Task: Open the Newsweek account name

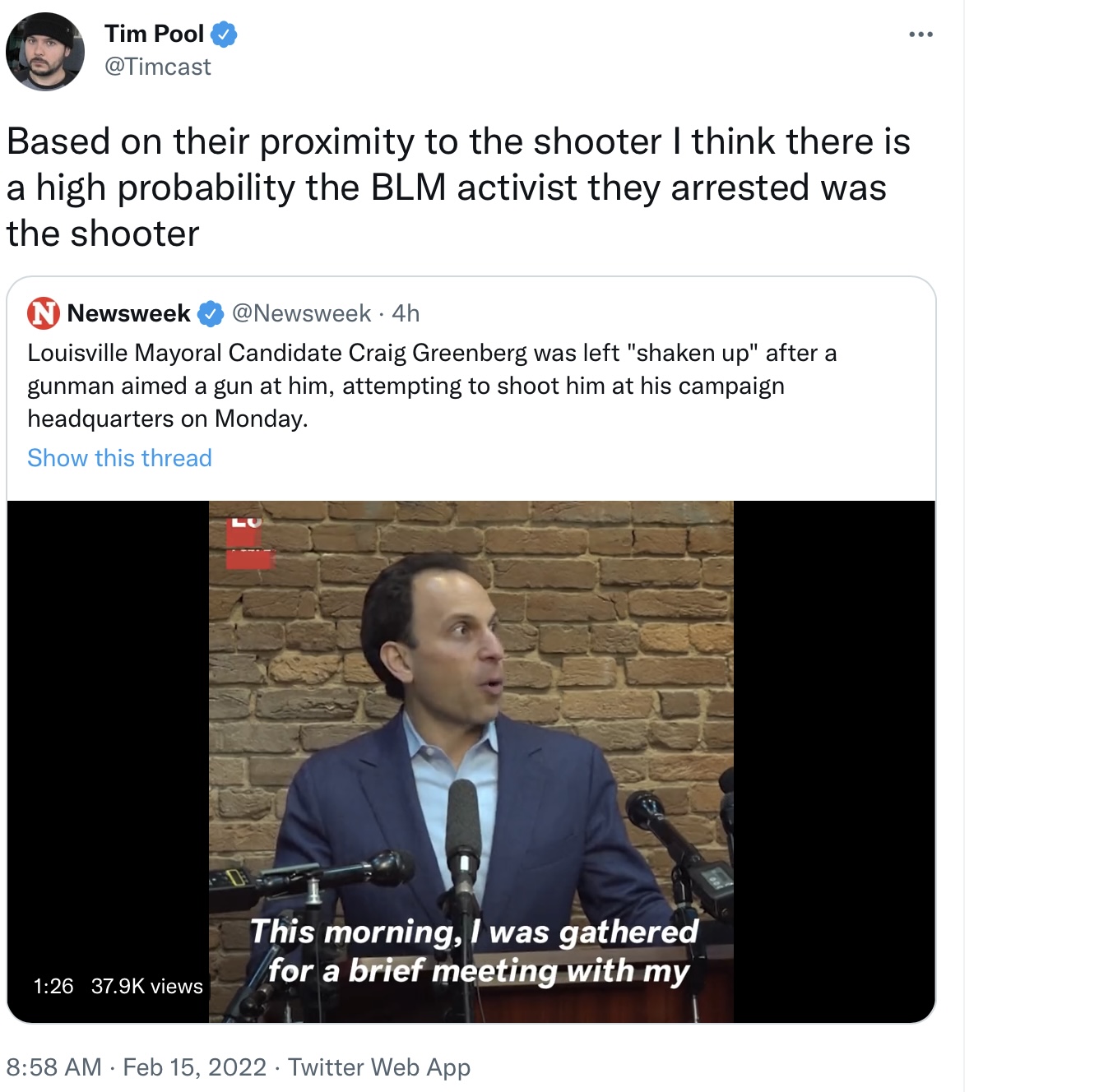Action: [128, 313]
